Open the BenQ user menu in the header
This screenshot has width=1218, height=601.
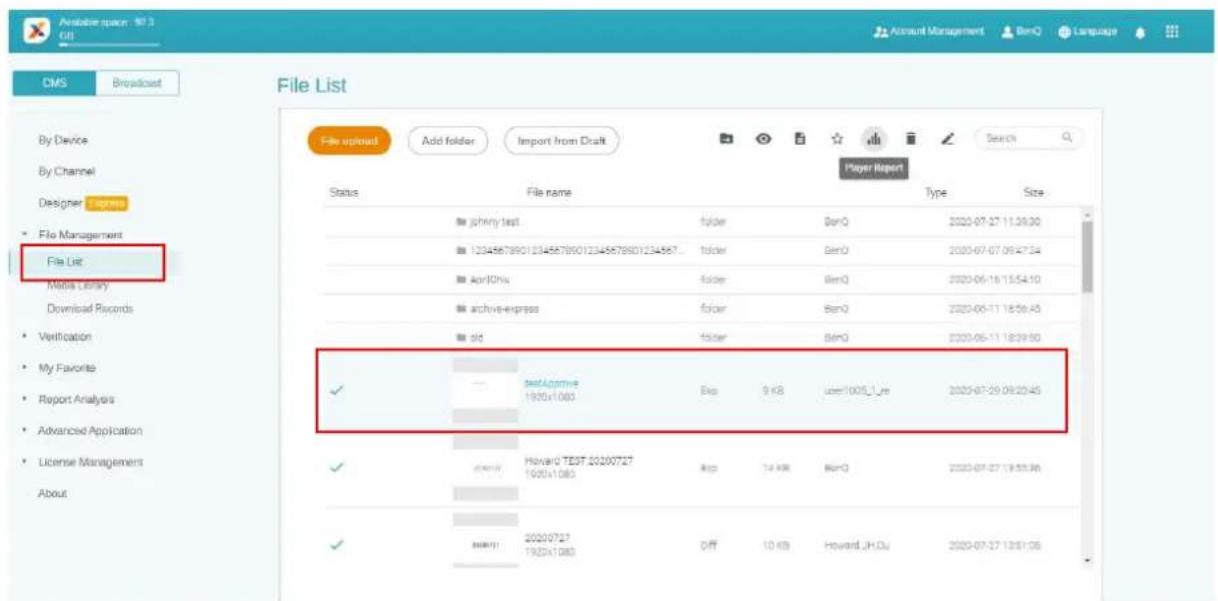point(1022,30)
